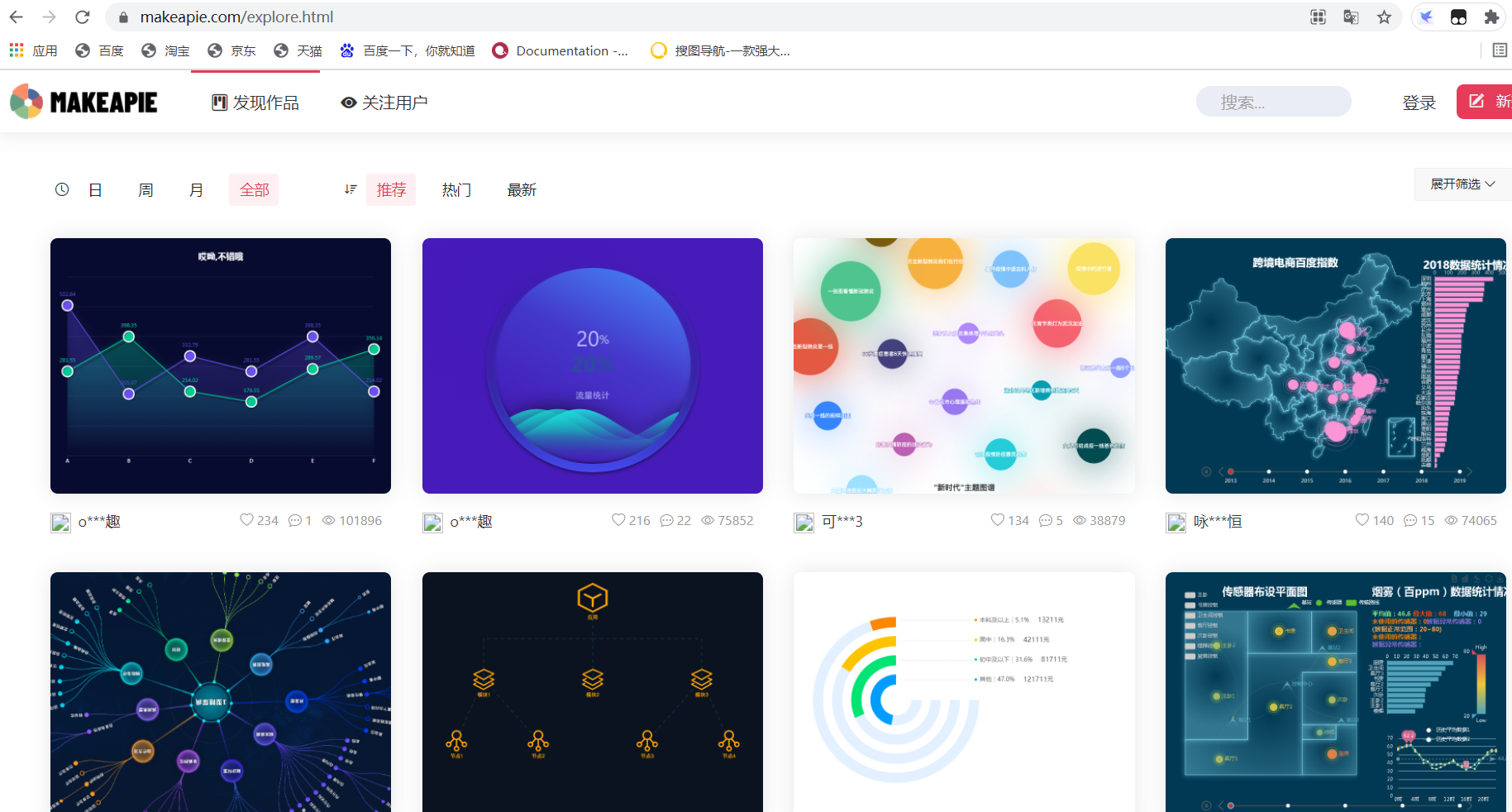This screenshot has height=812, width=1512.
Task: Switch to 热门 sorting
Action: coord(456,189)
